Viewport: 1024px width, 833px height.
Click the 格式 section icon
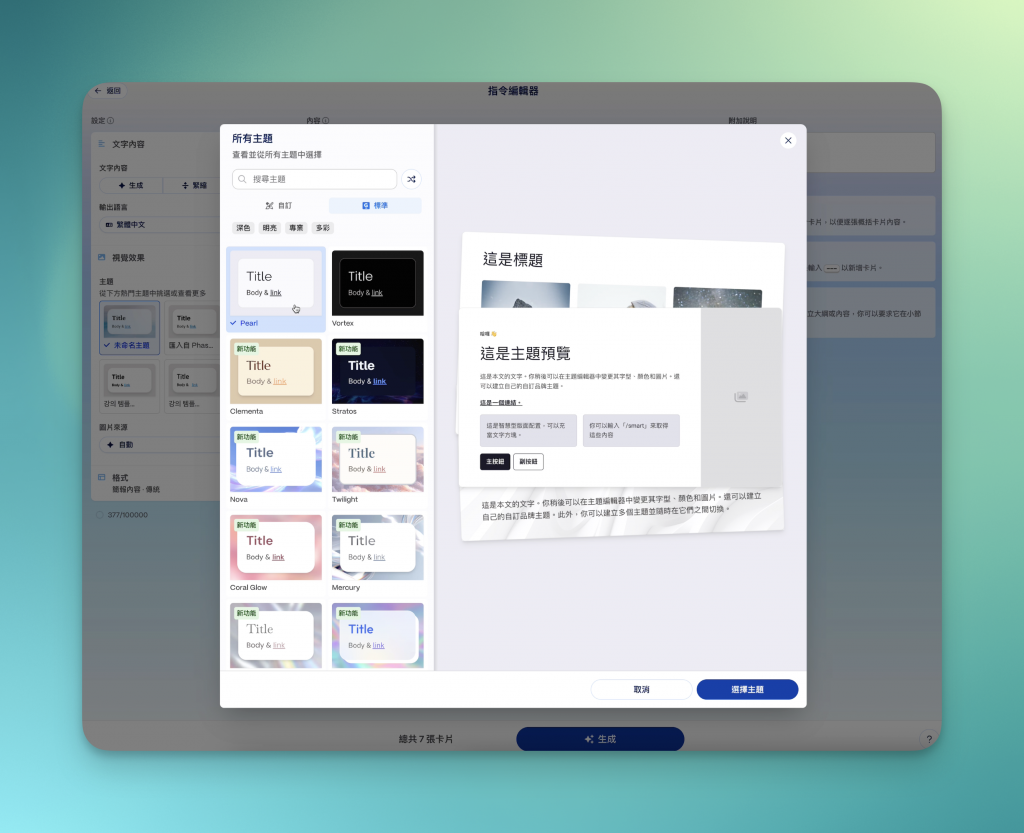coord(102,477)
